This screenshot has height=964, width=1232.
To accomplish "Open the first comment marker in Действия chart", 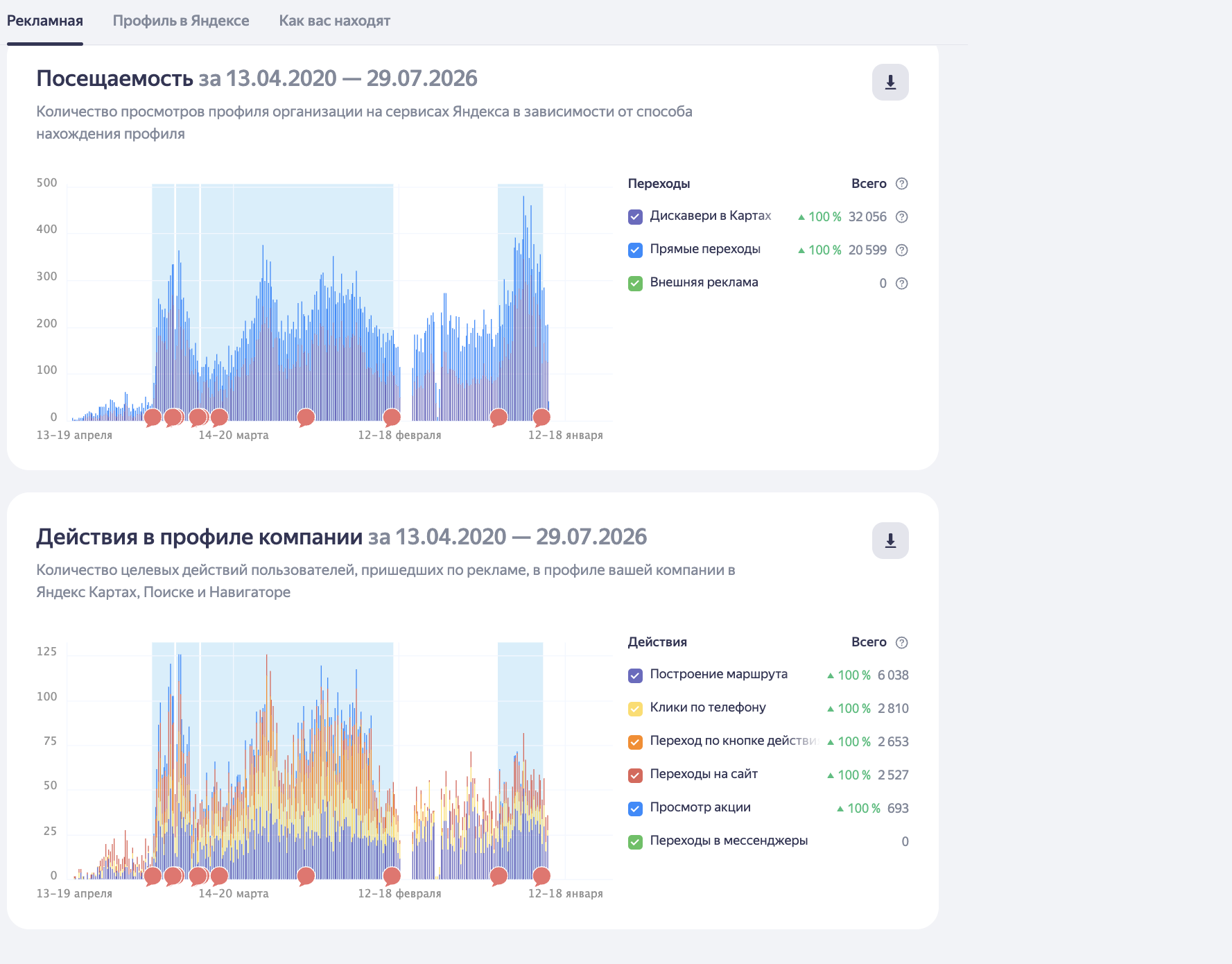I will click(x=153, y=876).
